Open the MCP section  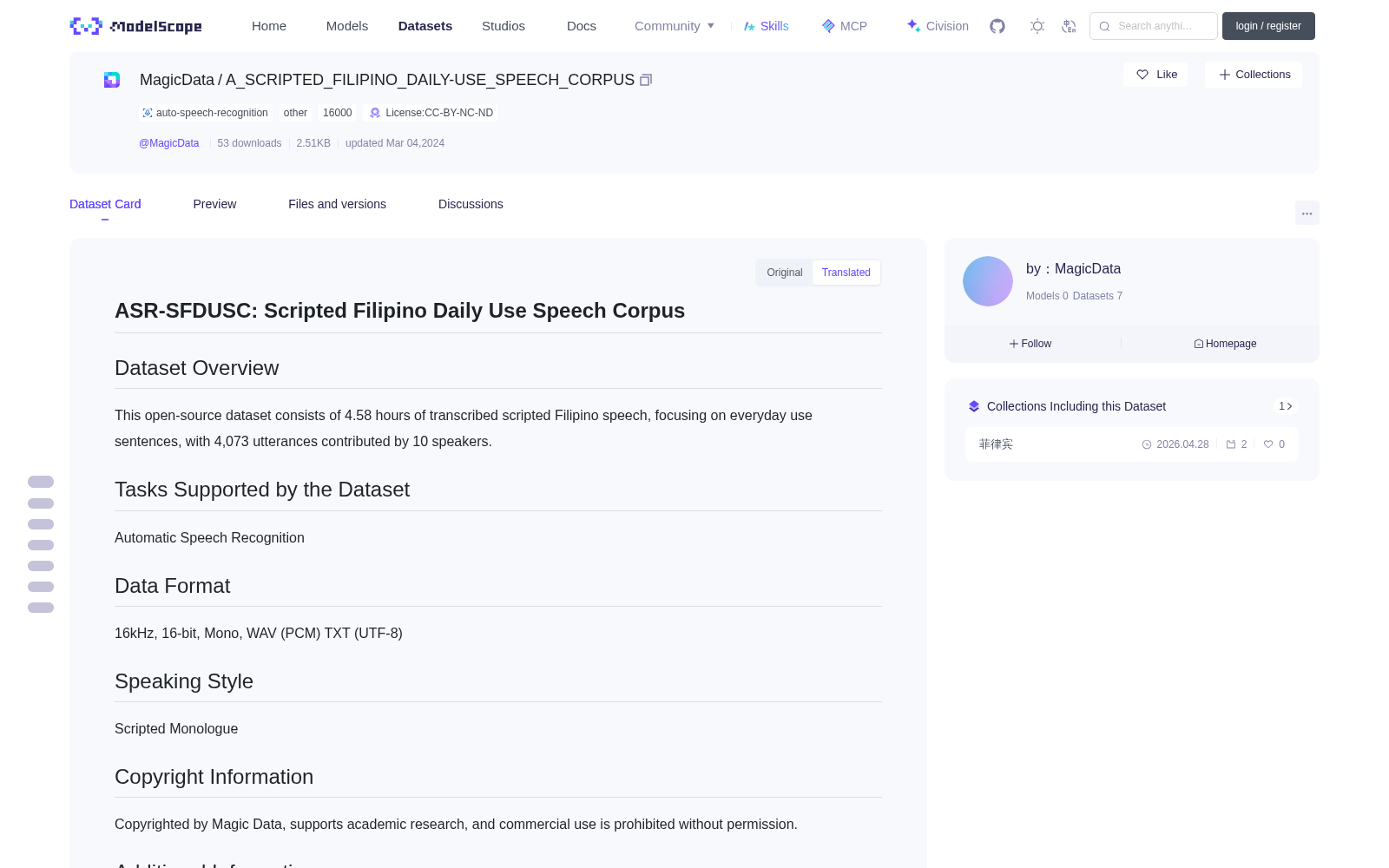click(845, 26)
